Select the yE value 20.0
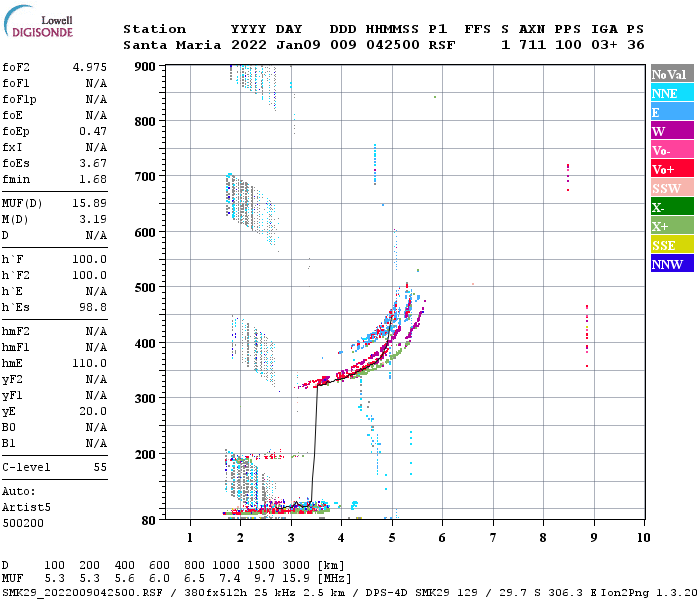This screenshot has width=700, height=600. coord(93,412)
